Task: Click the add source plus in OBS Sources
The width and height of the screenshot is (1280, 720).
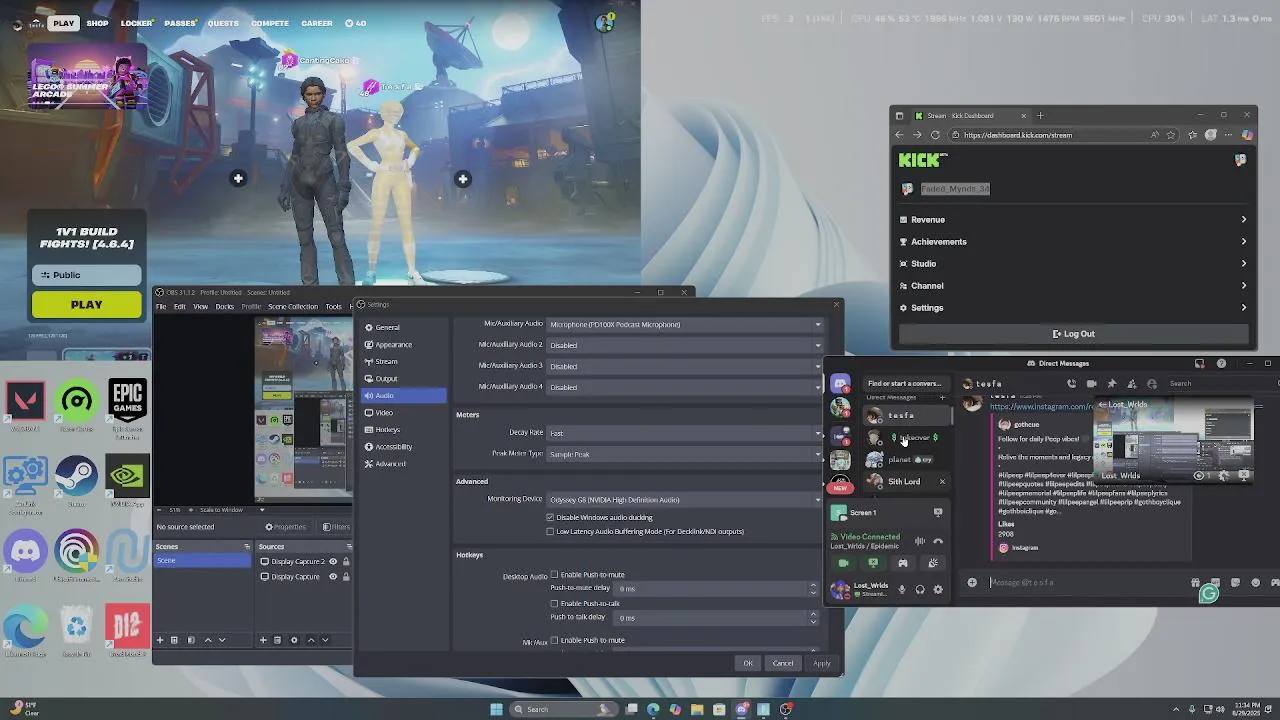Action: click(263, 640)
